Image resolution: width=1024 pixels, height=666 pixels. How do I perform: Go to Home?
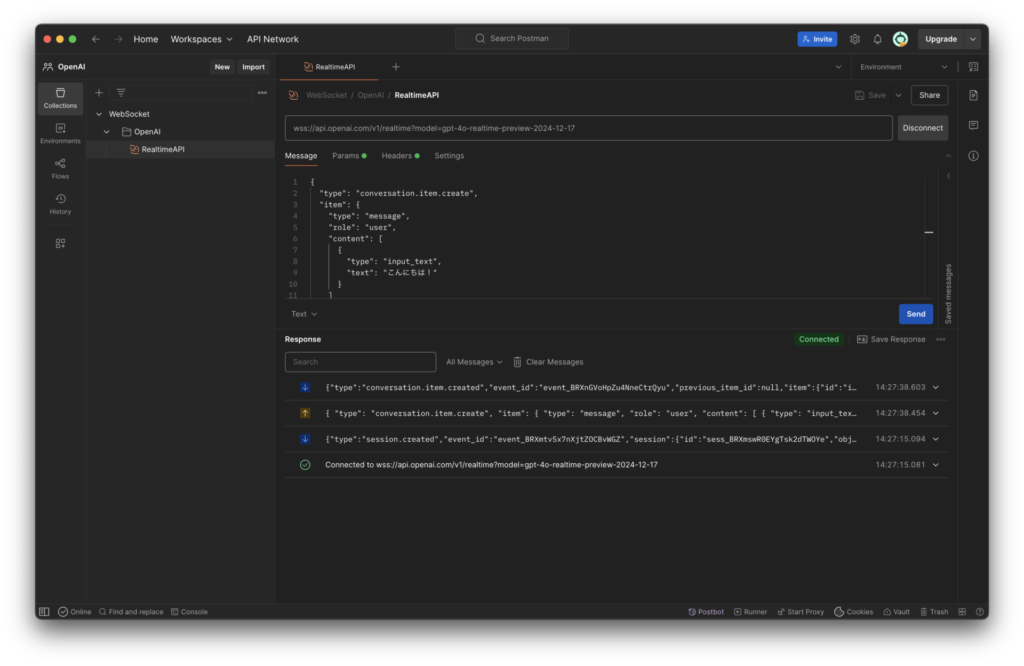(146, 39)
